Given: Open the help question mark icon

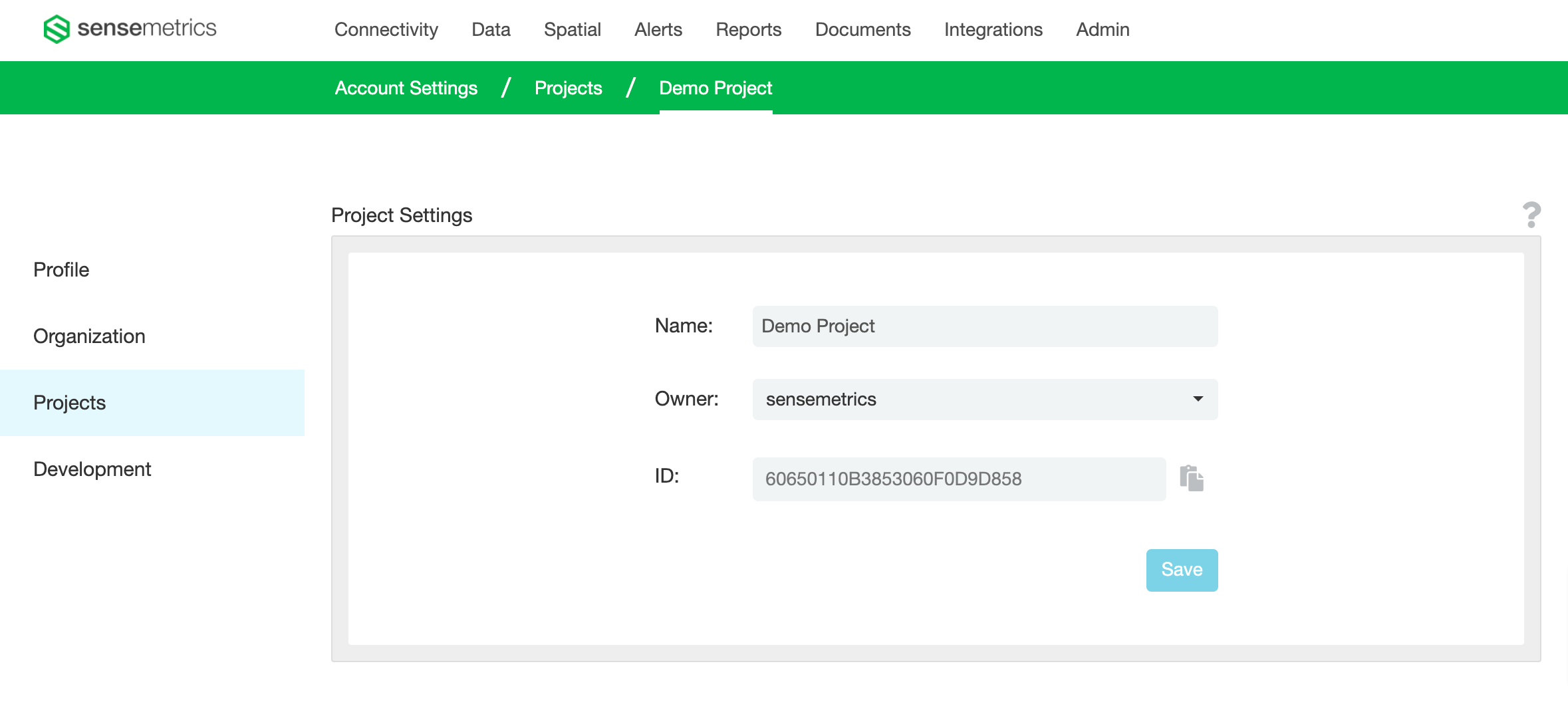Looking at the screenshot, I should click(x=1531, y=215).
